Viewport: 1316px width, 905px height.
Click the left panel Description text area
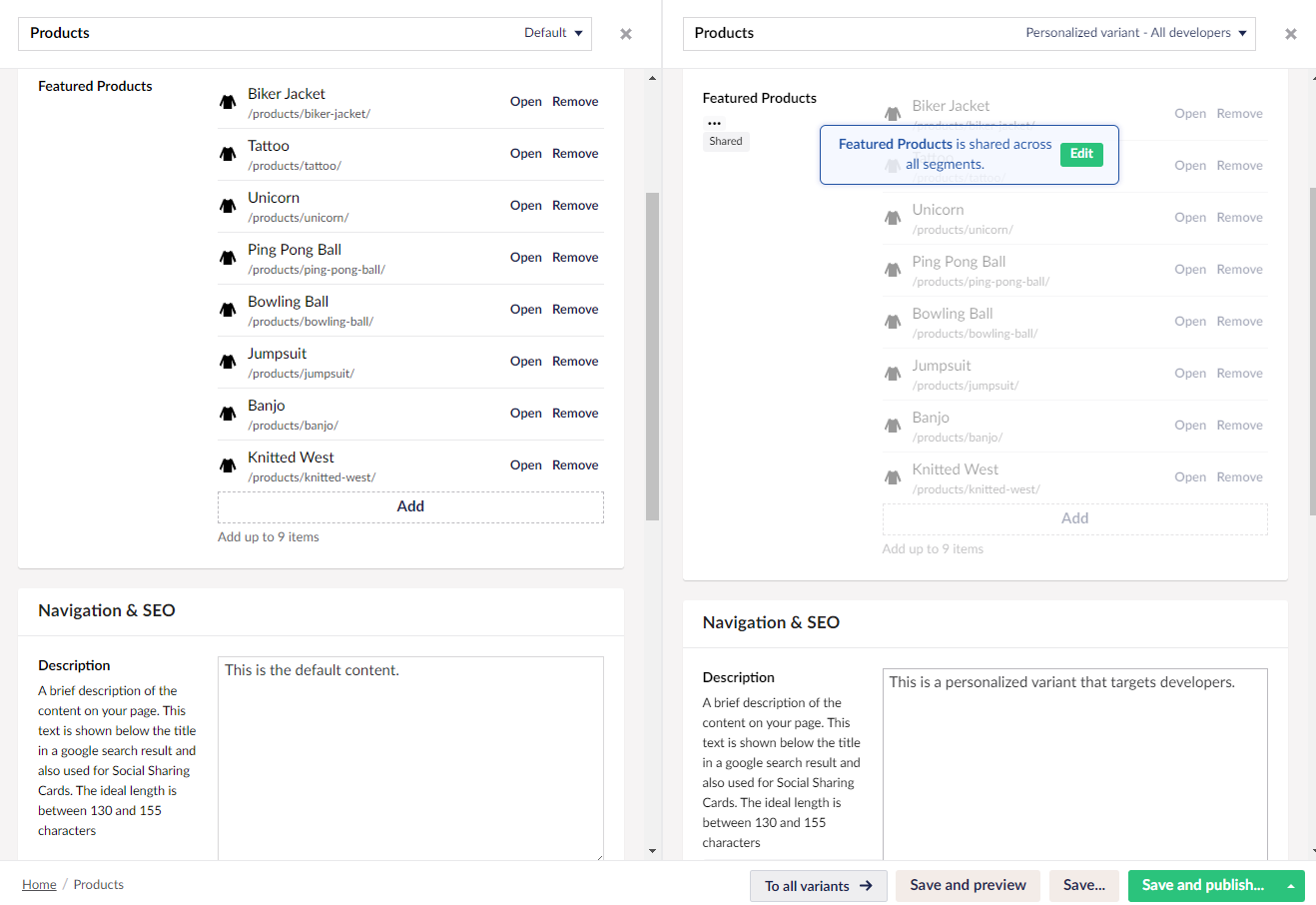(x=410, y=757)
